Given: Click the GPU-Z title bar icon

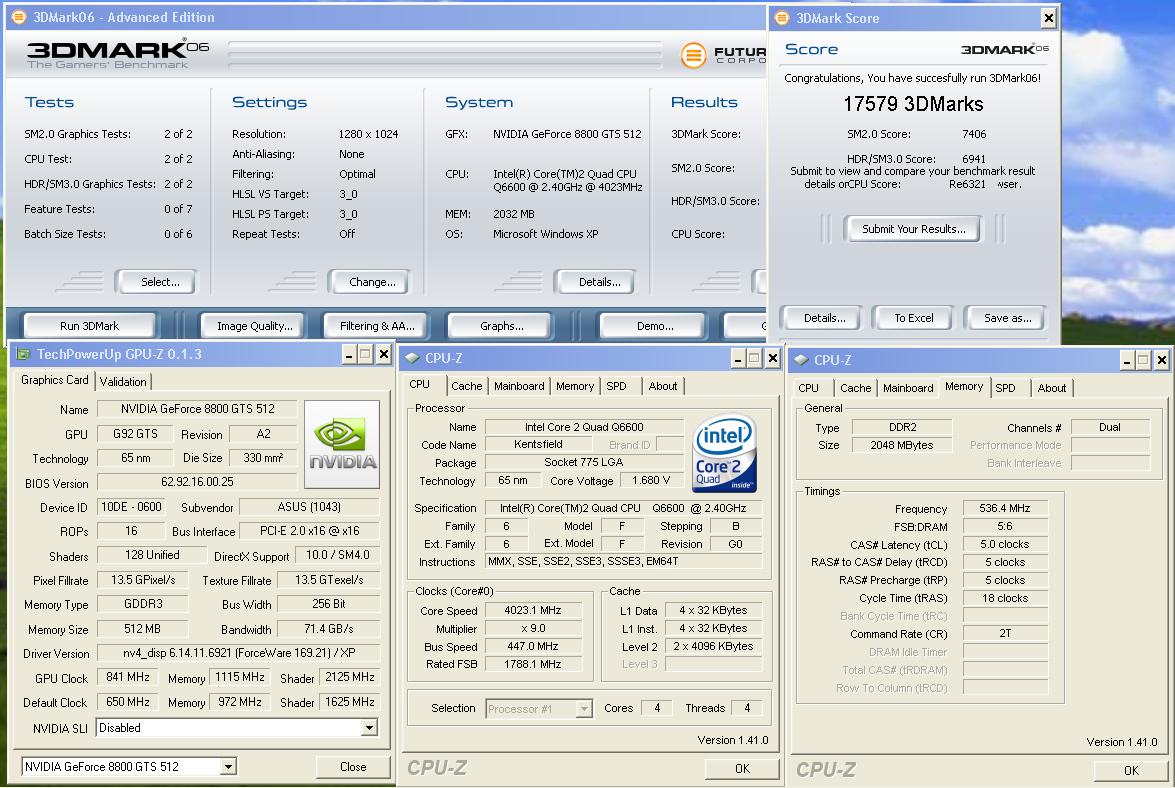Looking at the screenshot, I should click(x=23, y=354).
